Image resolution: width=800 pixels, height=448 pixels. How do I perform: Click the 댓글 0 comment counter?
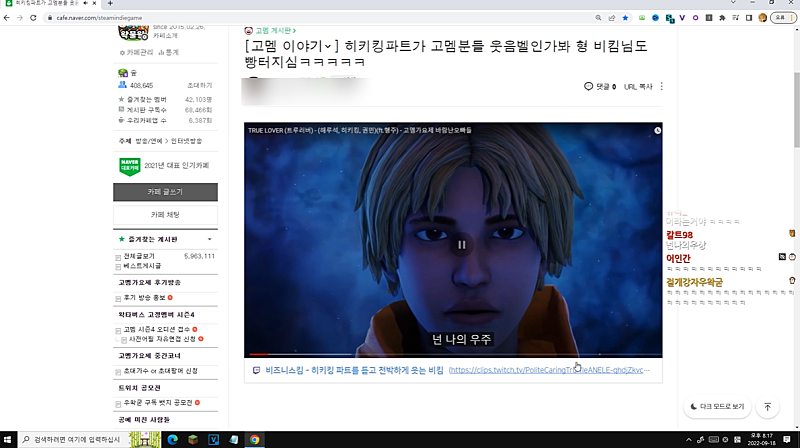[600, 87]
